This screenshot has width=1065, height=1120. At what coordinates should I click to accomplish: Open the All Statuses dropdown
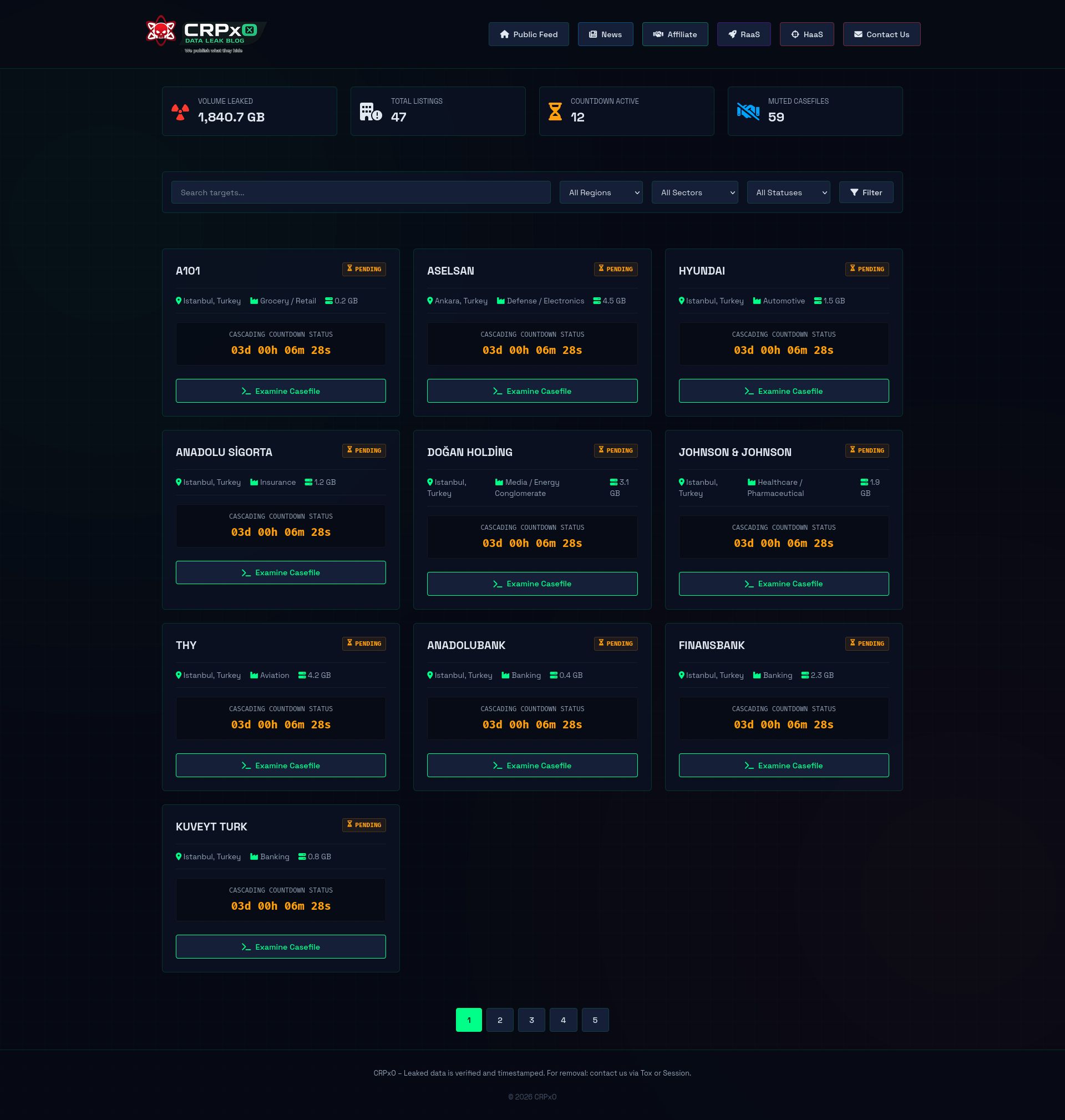pos(789,192)
